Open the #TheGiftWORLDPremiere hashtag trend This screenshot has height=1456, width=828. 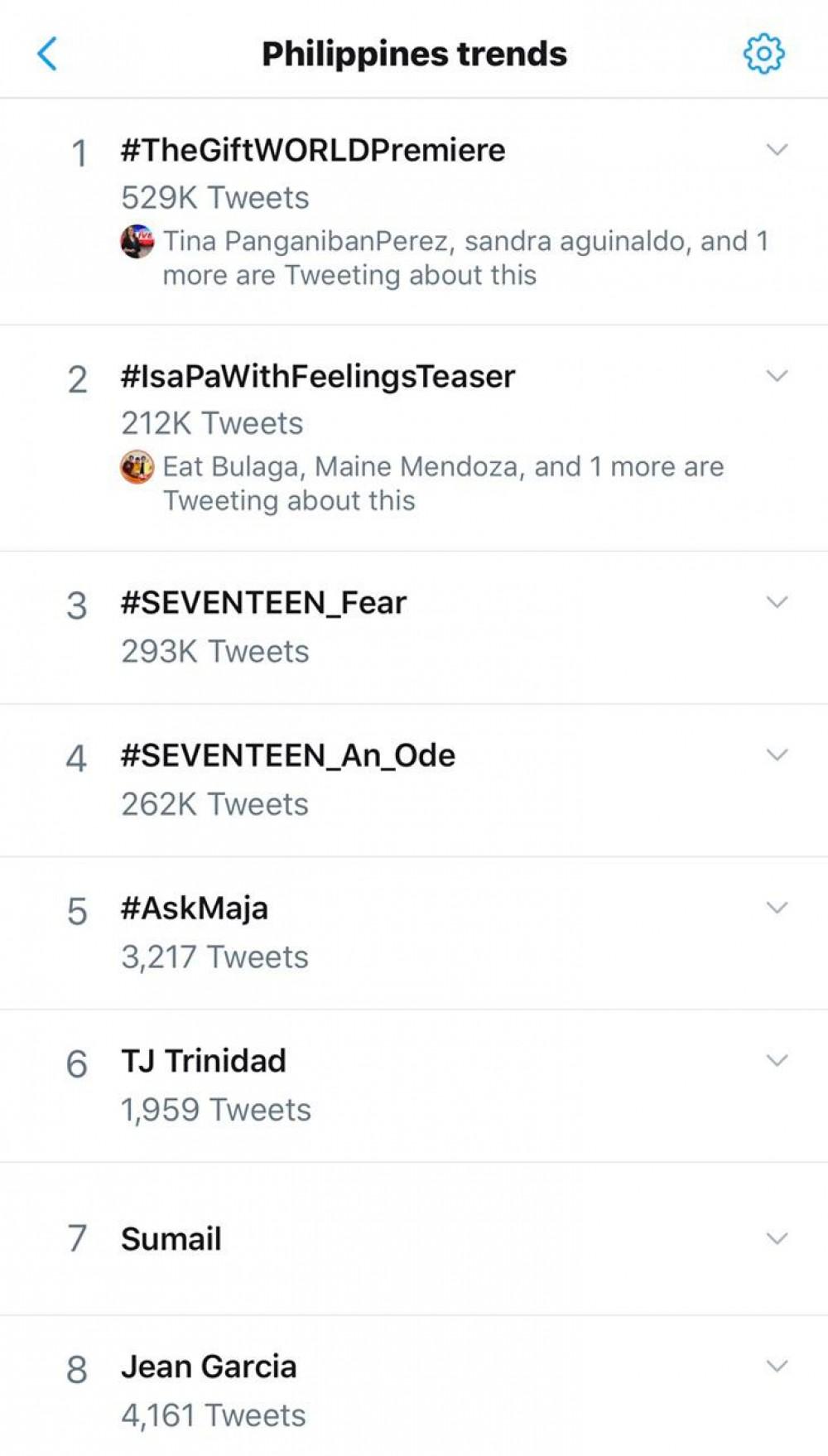click(313, 151)
